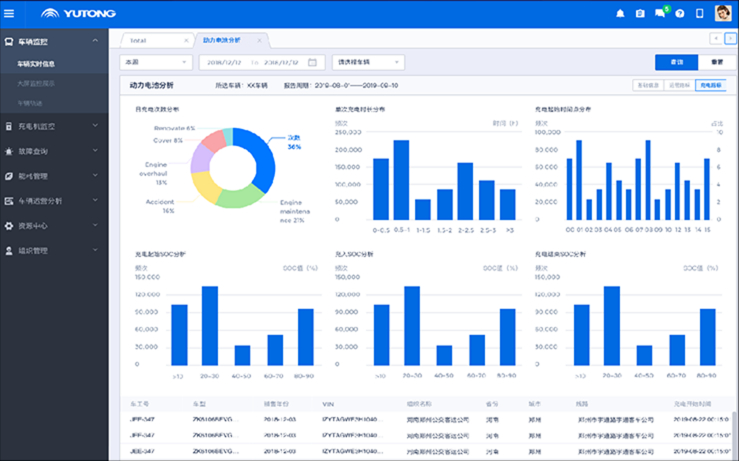Click the clipboard tasks icon in the header

point(640,14)
